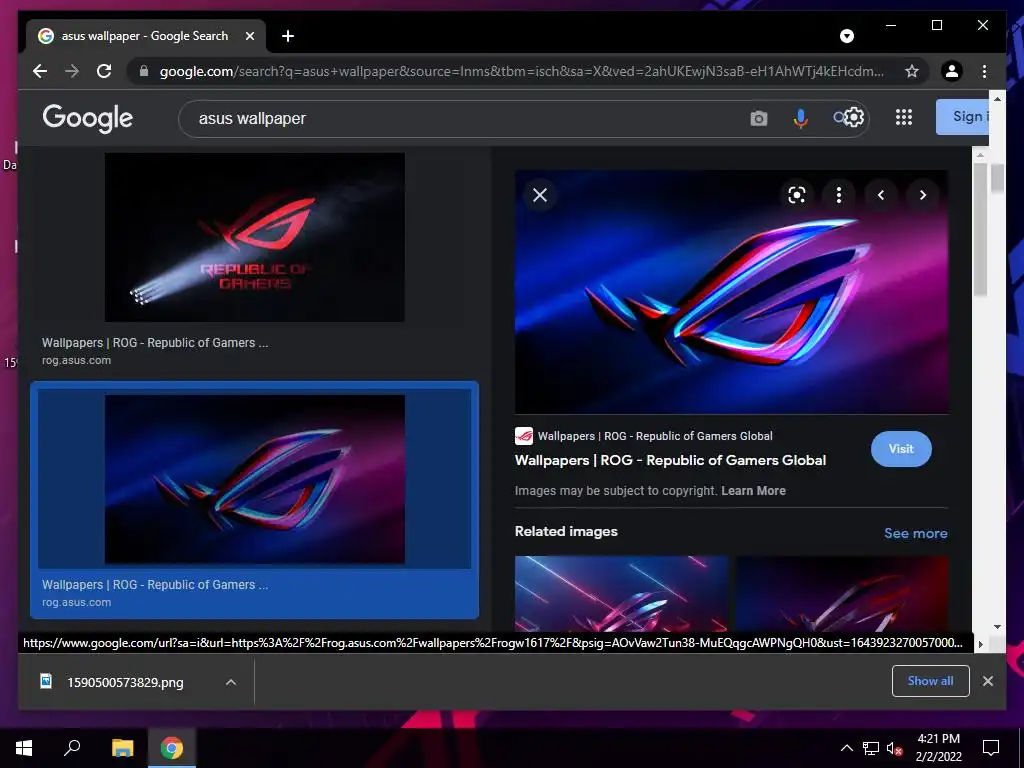Reload the Google search page
1024x768 pixels.
pos(104,71)
